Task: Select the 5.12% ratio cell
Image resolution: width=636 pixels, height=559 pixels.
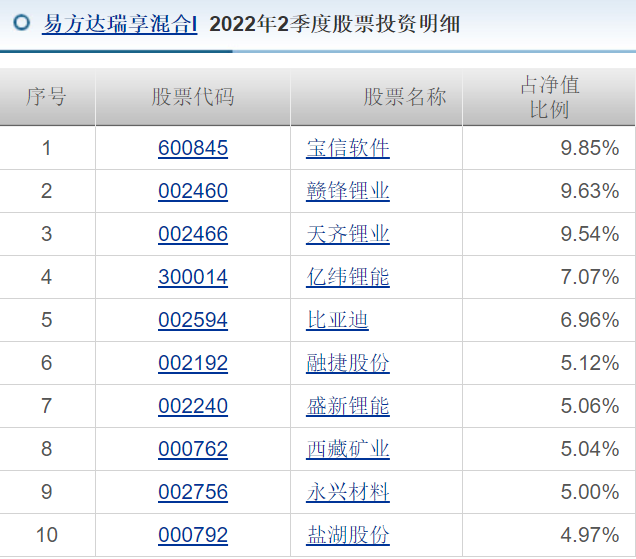Action: (549, 363)
